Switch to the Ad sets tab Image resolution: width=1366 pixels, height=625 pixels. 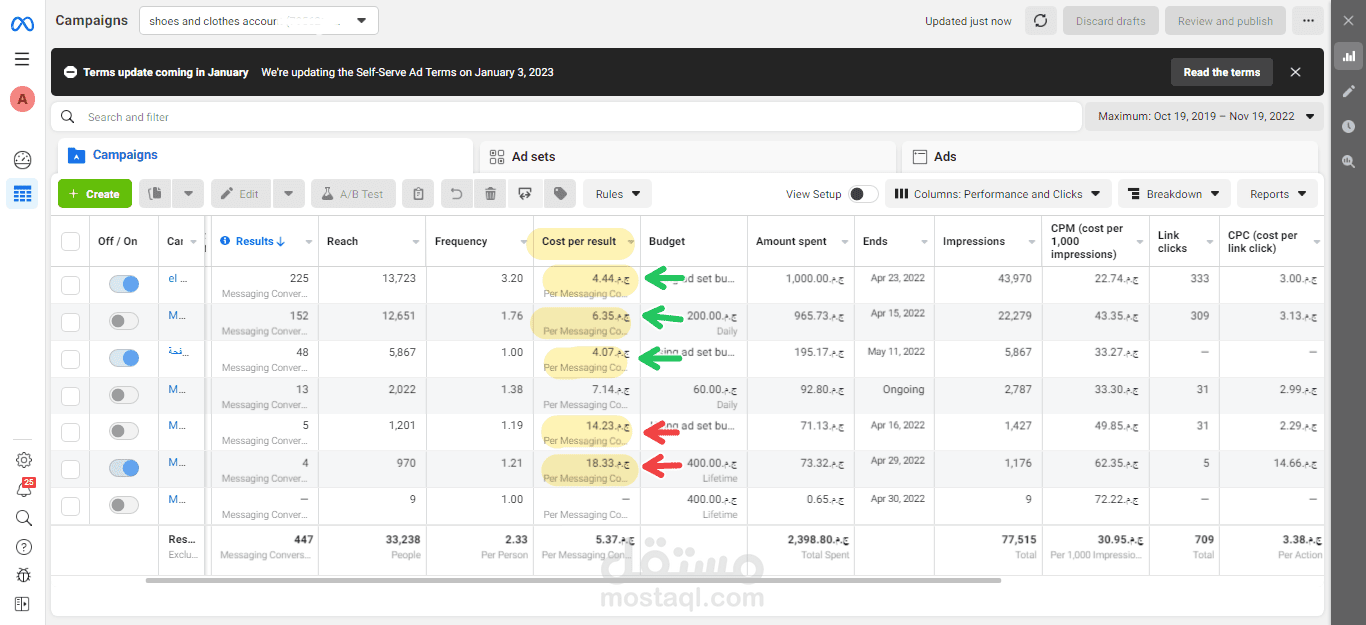pos(688,157)
